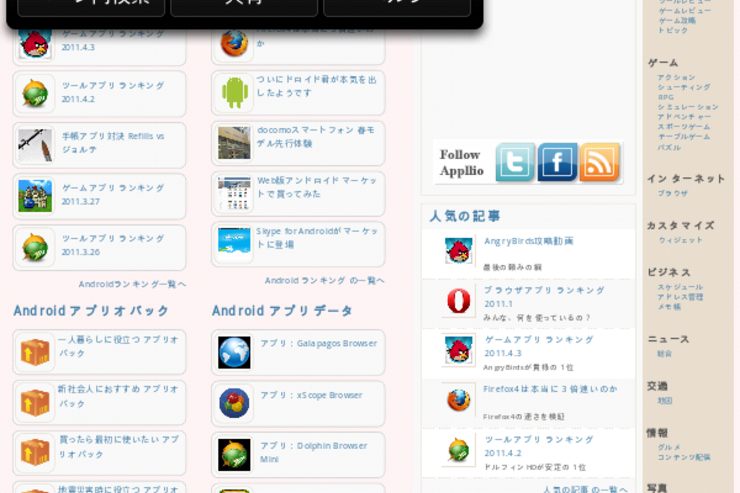The width and height of the screenshot is (740, 493).
Task: Follow the Androidランキング一覧へ link
Action: coord(132,284)
